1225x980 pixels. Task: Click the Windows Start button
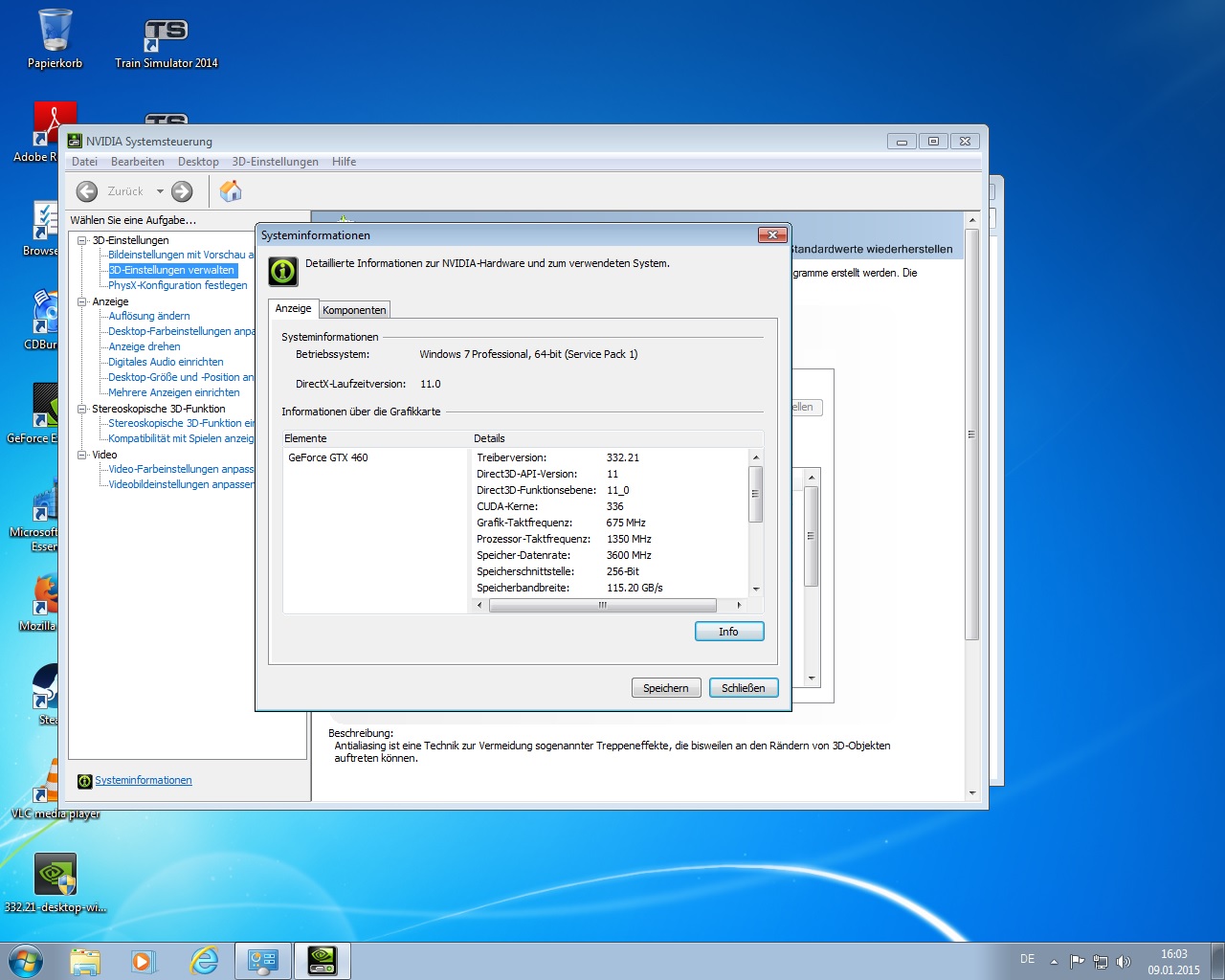tap(26, 960)
